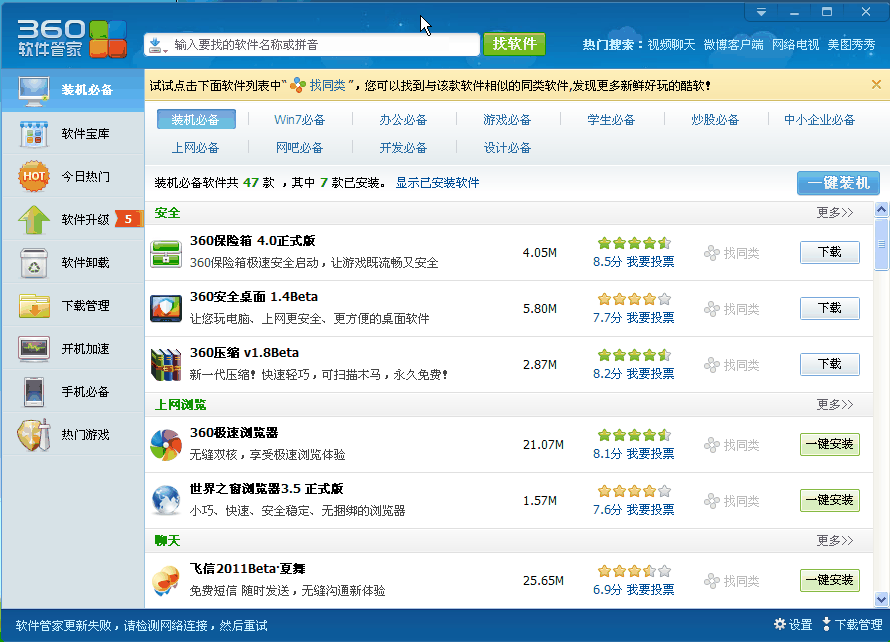Click the 360 Secure Desktop app icon
890x642 pixels.
(165, 309)
